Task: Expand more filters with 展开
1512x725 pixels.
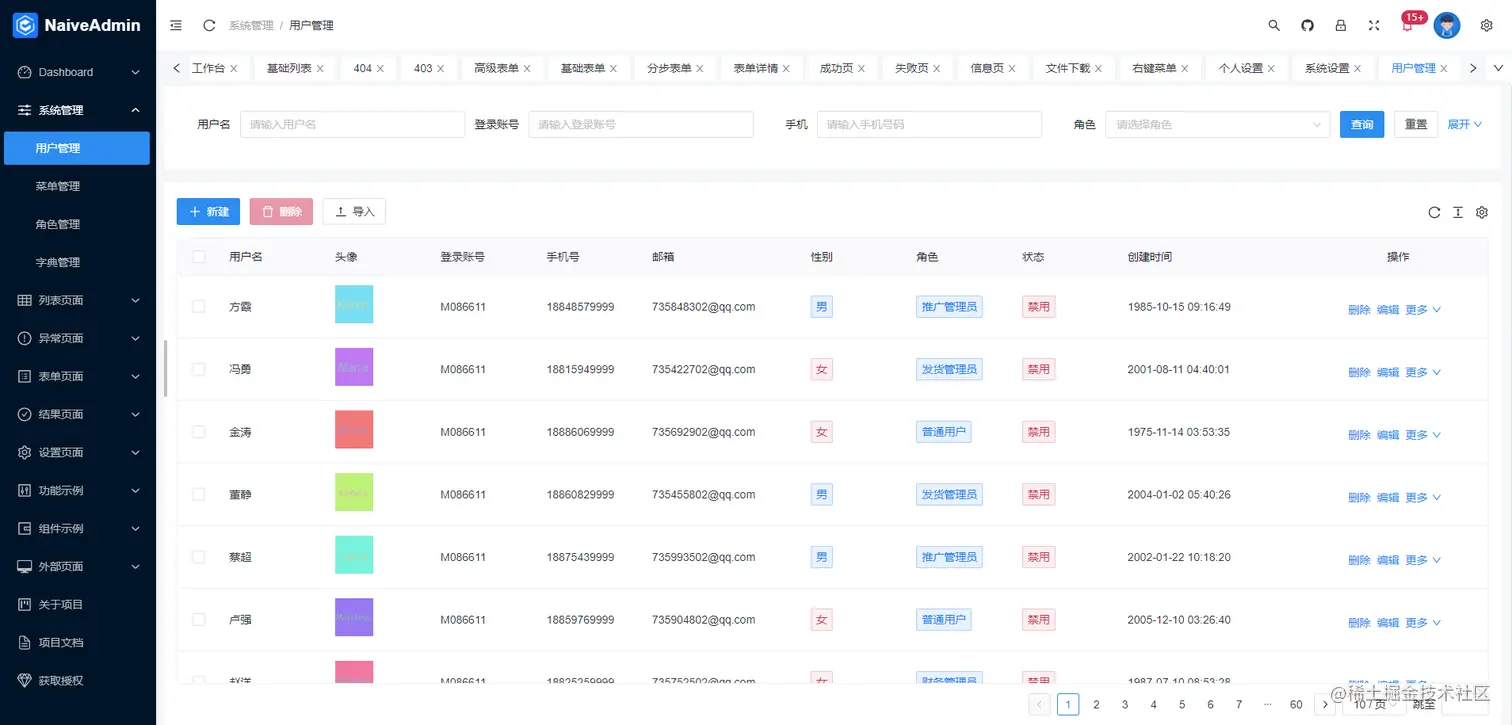Action: 1464,124
